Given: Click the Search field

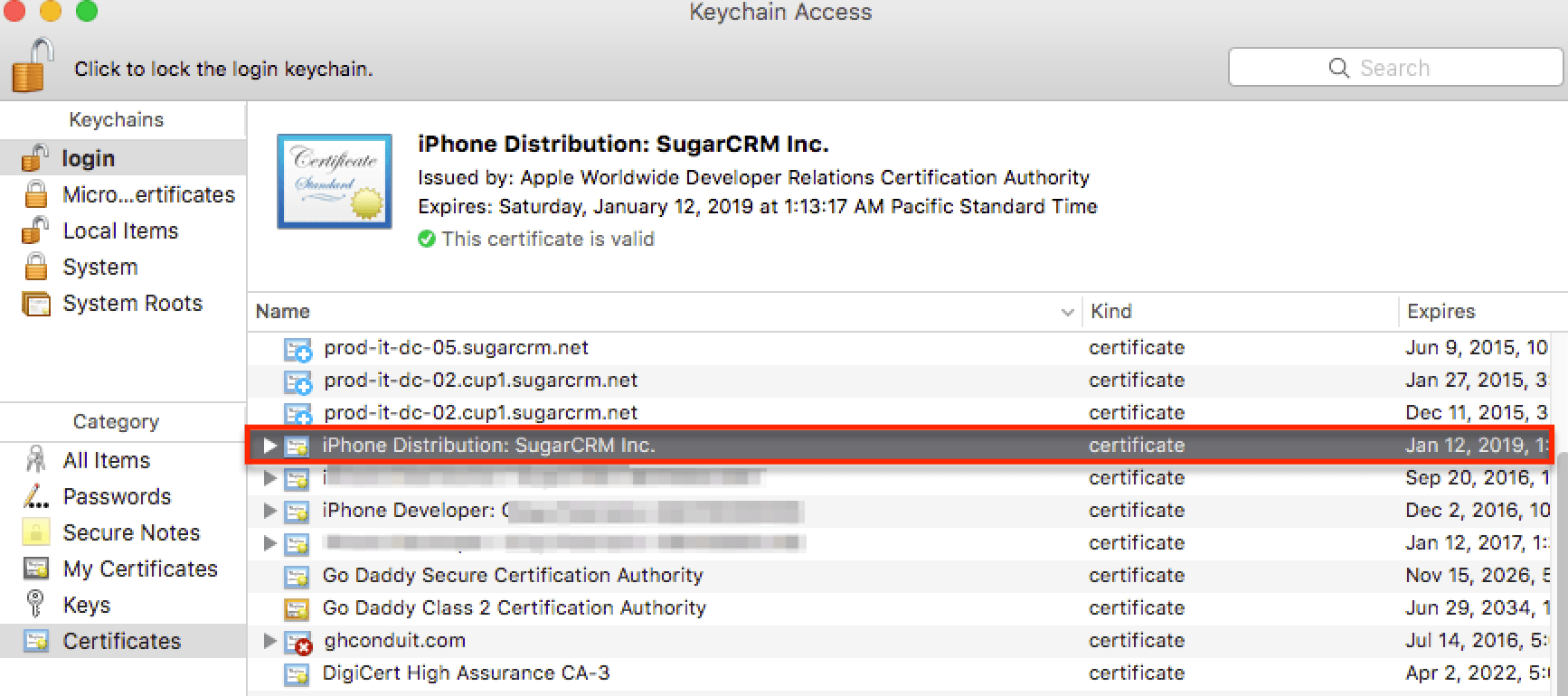Looking at the screenshot, I should [1395, 68].
